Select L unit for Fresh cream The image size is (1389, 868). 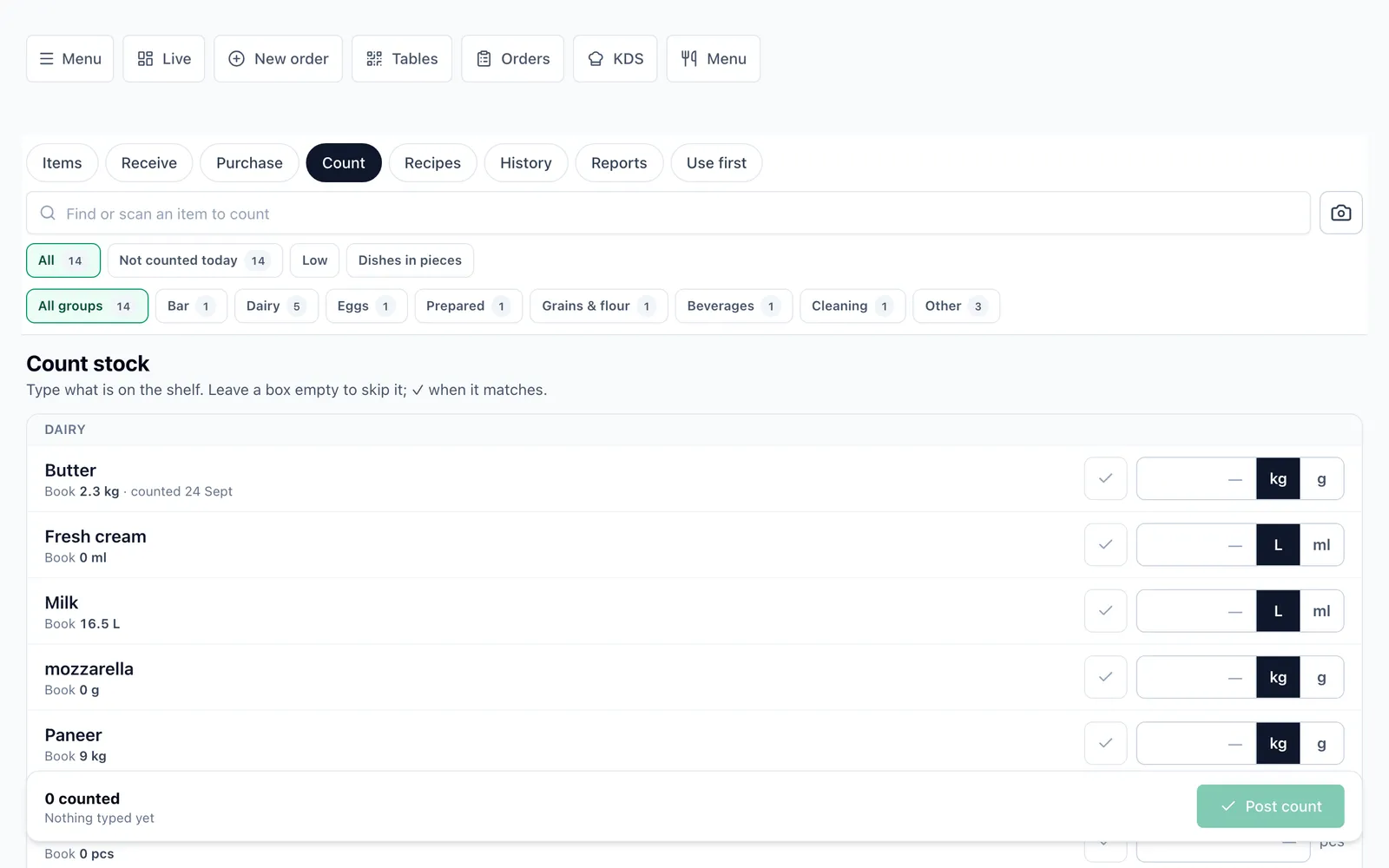[x=1278, y=545]
